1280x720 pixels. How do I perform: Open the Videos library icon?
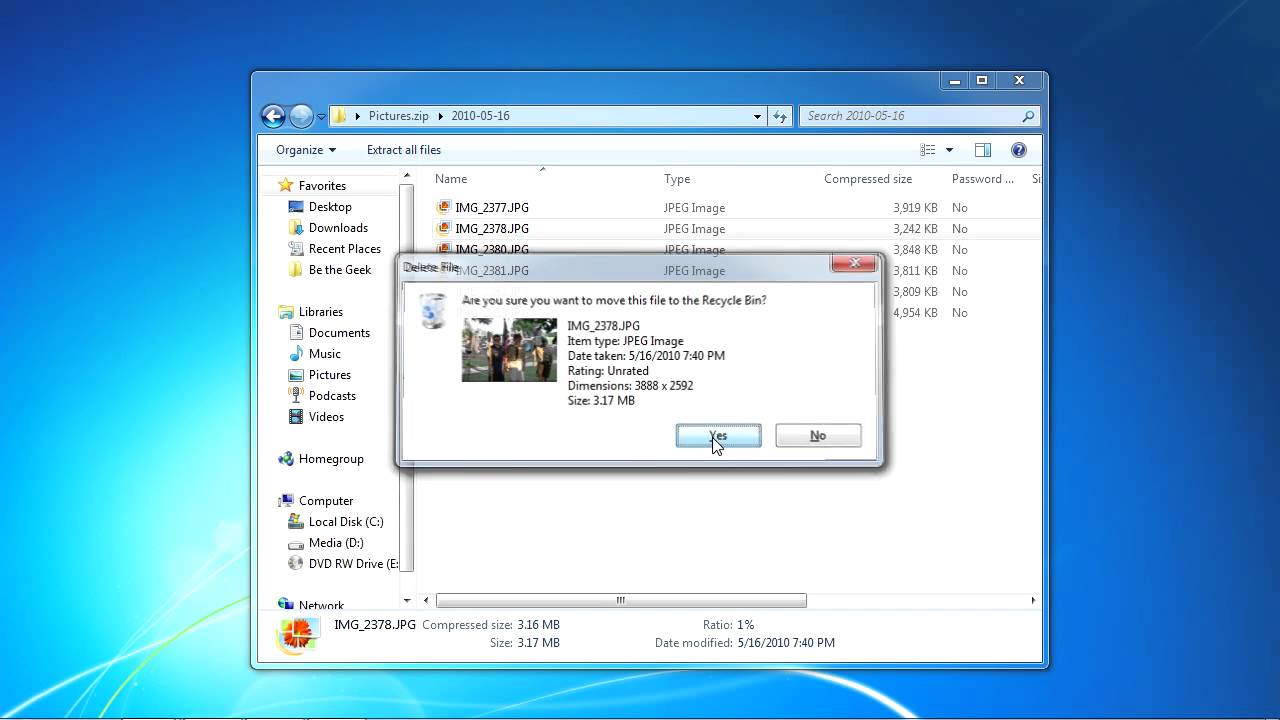pos(296,417)
